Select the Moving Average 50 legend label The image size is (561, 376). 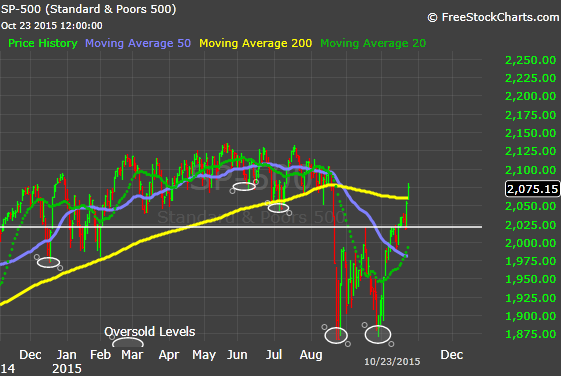[138, 43]
